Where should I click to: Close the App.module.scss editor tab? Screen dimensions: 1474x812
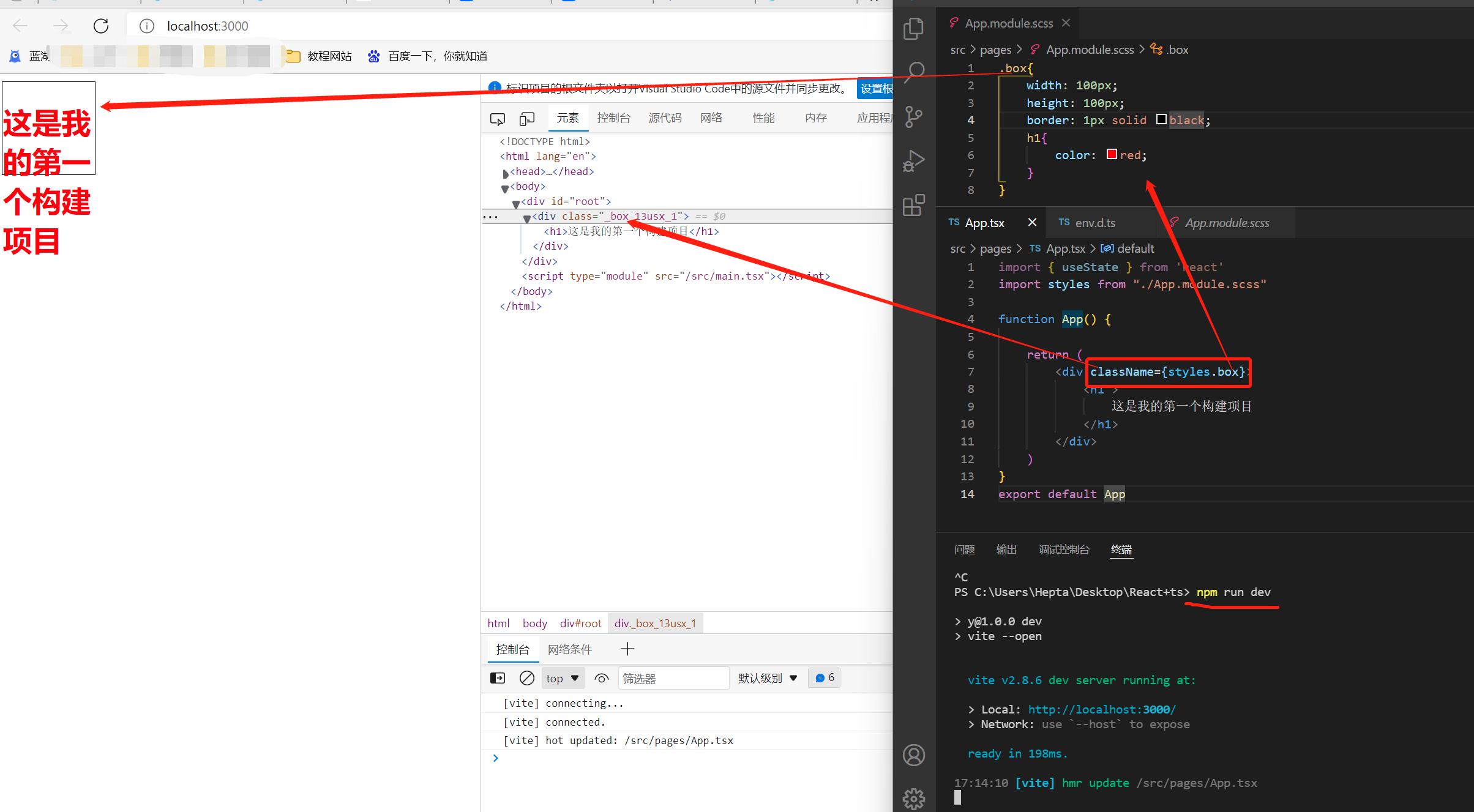point(1066,23)
